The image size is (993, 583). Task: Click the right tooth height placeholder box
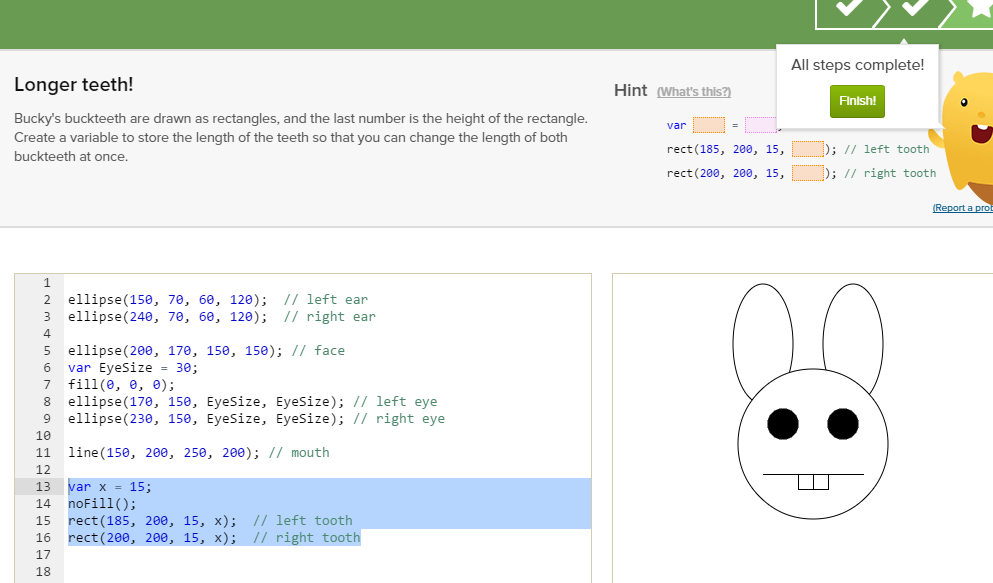point(806,173)
